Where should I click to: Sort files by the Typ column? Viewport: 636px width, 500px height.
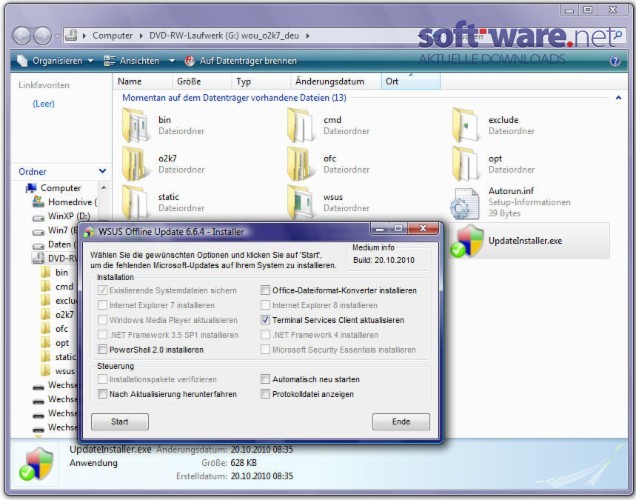[x=261, y=82]
